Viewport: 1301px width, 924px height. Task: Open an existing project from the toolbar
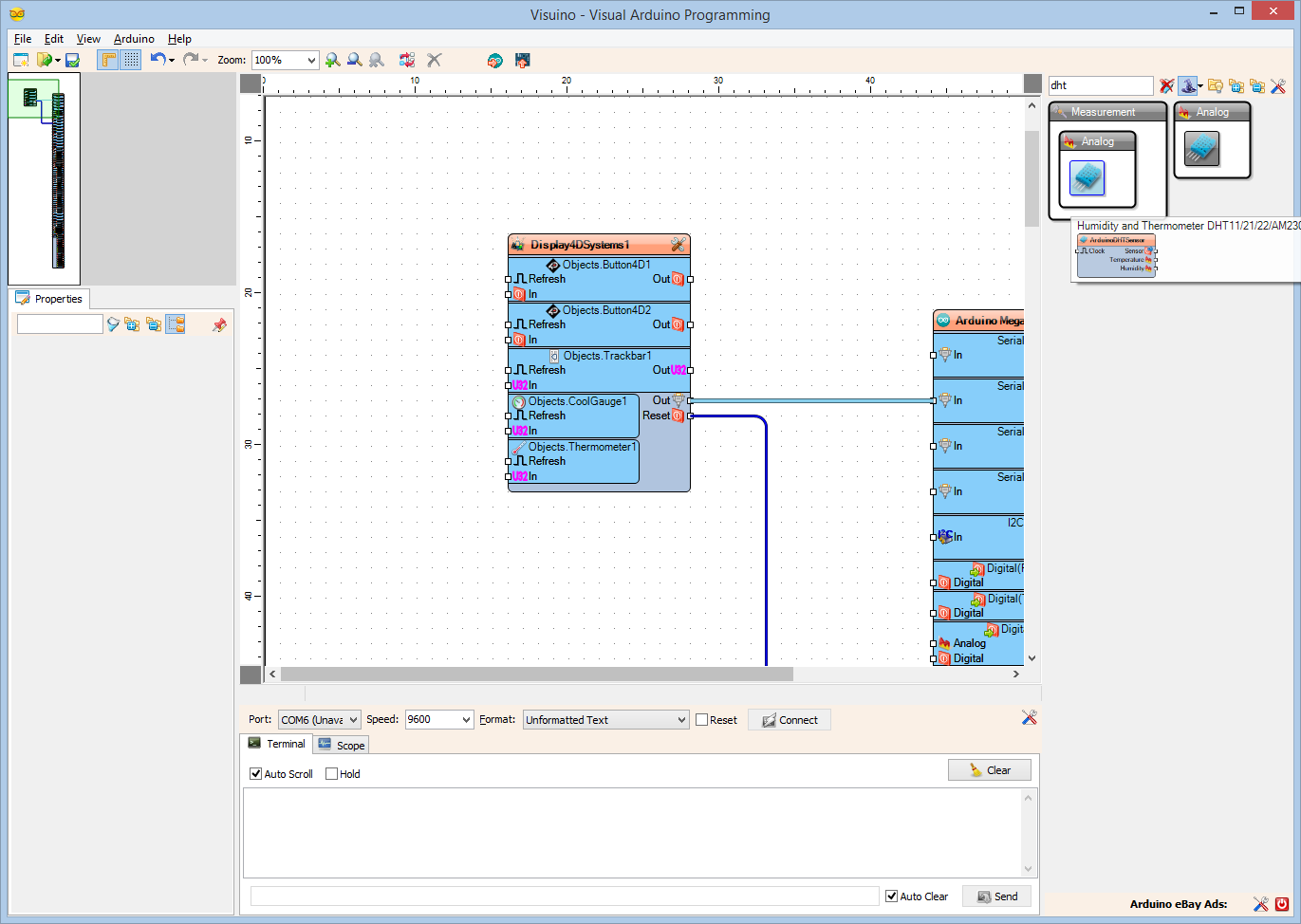coord(45,60)
